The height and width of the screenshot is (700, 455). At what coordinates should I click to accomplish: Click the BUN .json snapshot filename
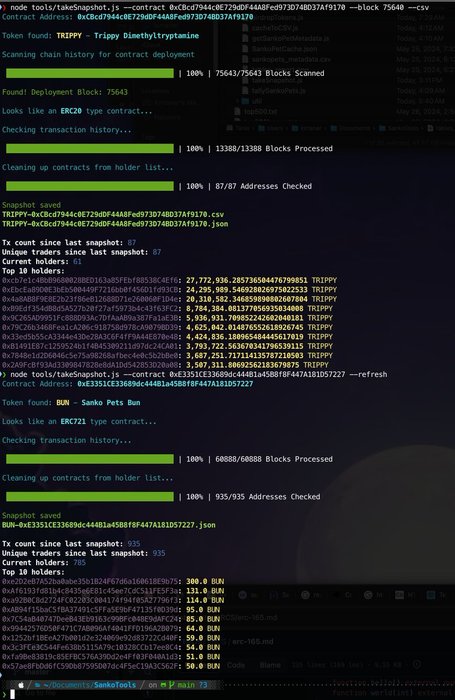click(x=109, y=525)
